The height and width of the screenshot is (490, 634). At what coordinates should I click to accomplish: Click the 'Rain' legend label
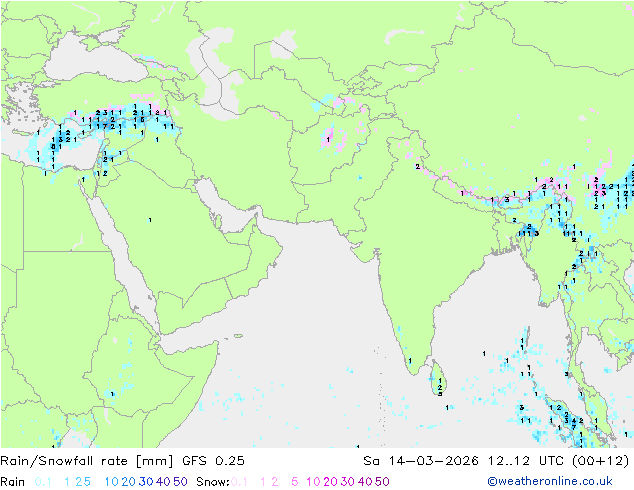[x=13, y=482]
